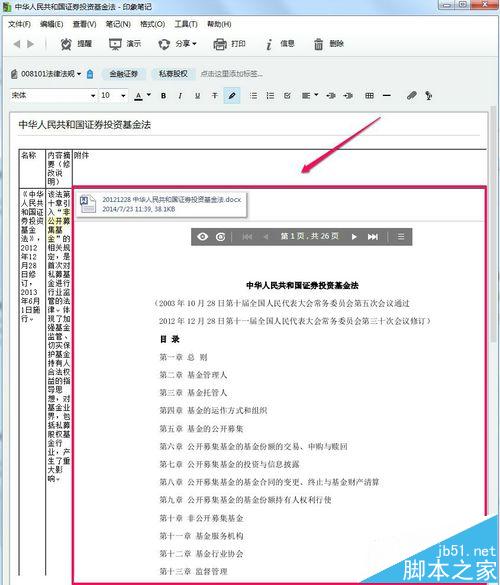Screen dimensions: 500x585
Task: Click the app icon in the window title bar
Action: point(7,7)
